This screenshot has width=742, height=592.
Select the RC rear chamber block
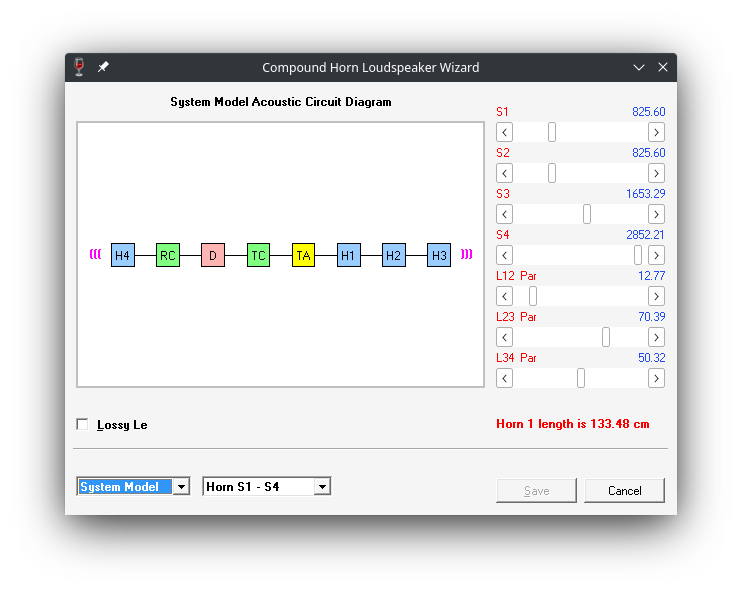pyautogui.click(x=168, y=255)
